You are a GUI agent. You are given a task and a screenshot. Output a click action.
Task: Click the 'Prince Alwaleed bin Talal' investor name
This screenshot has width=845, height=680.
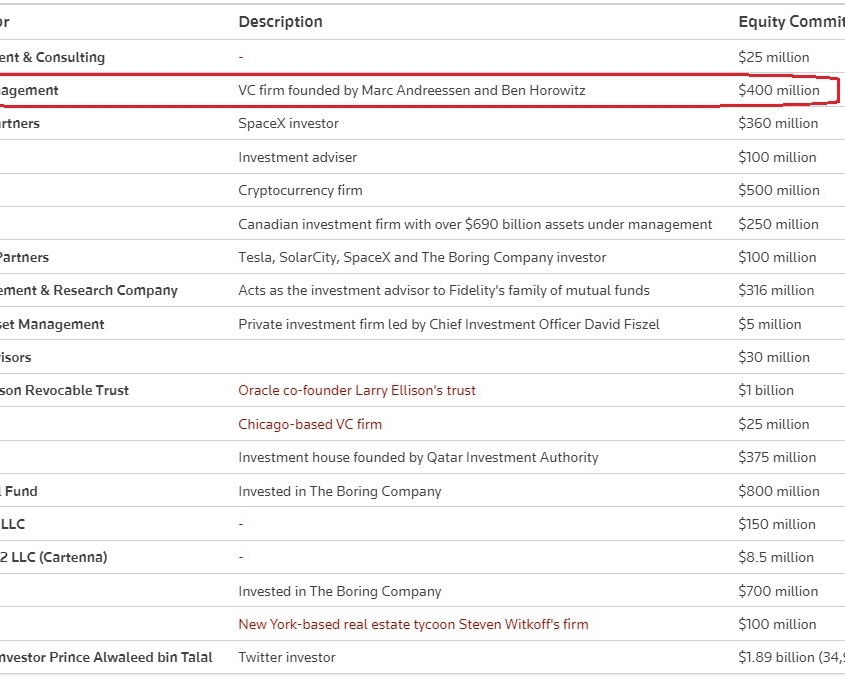(x=106, y=657)
